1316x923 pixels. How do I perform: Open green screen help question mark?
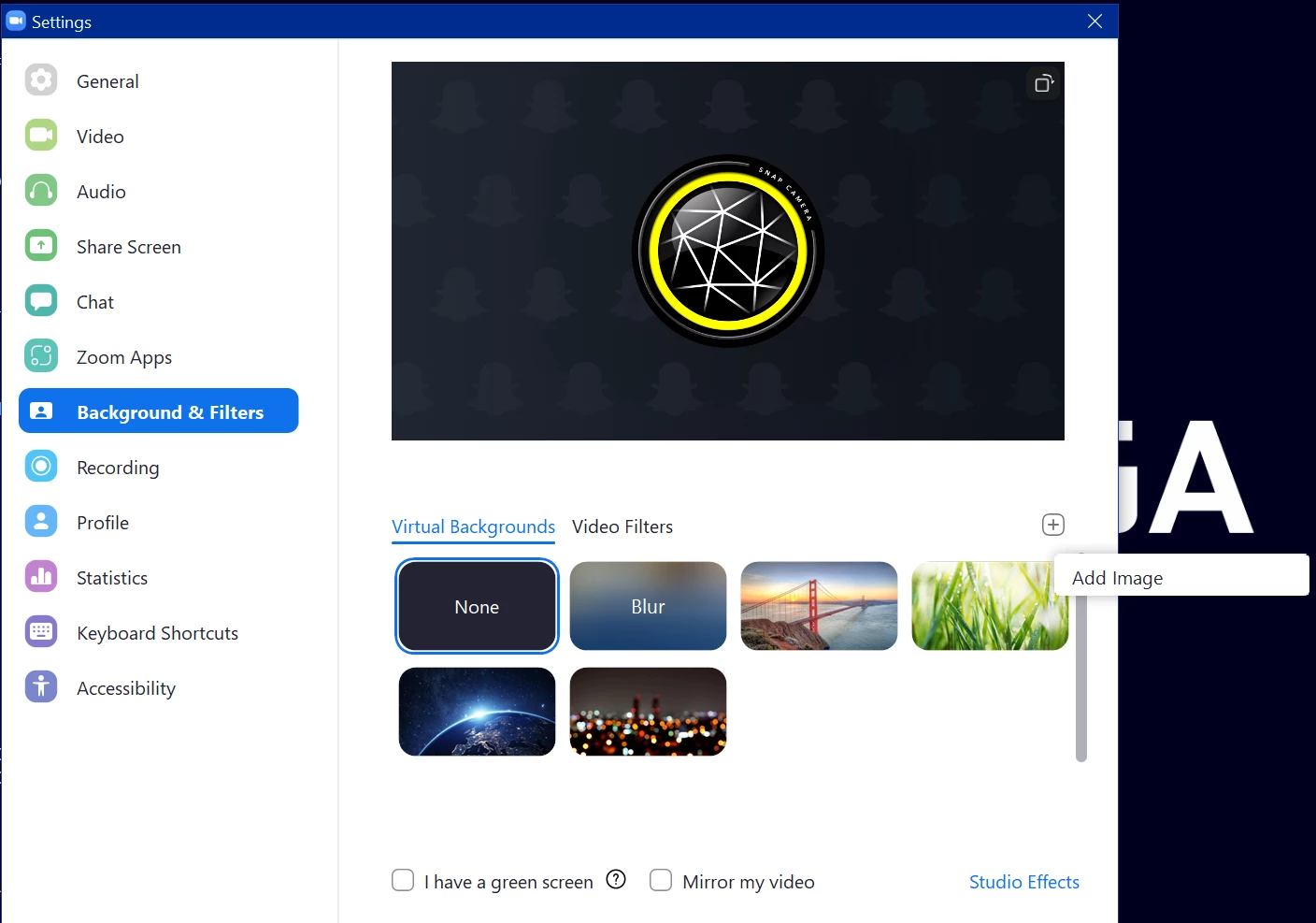click(616, 879)
